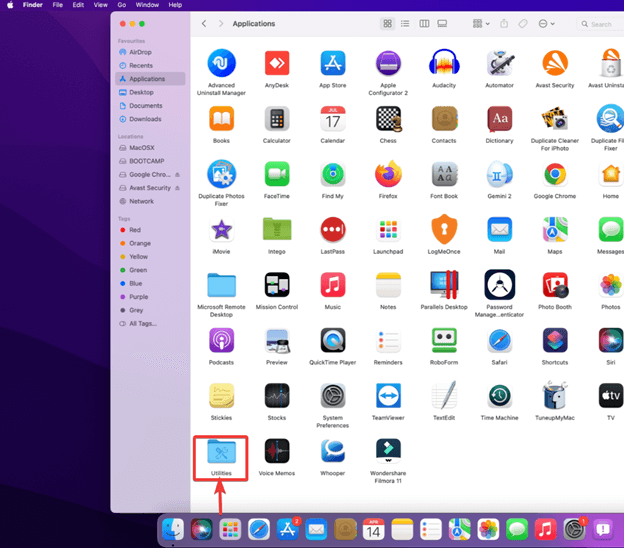Screen dimensions: 624x548
Task: Go forward with the right chevron
Action: pyautogui.click(x=221, y=24)
